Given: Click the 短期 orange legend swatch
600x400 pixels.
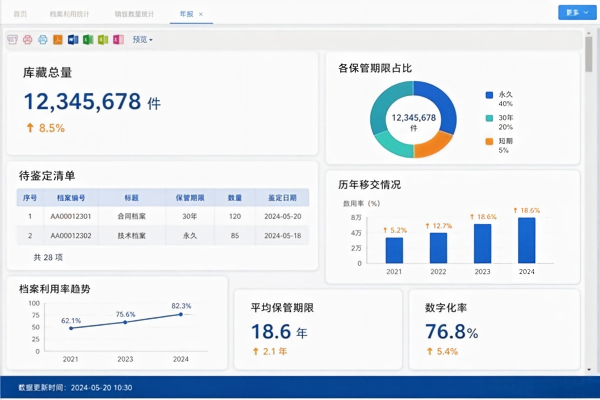Looking at the screenshot, I should tap(489, 141).
